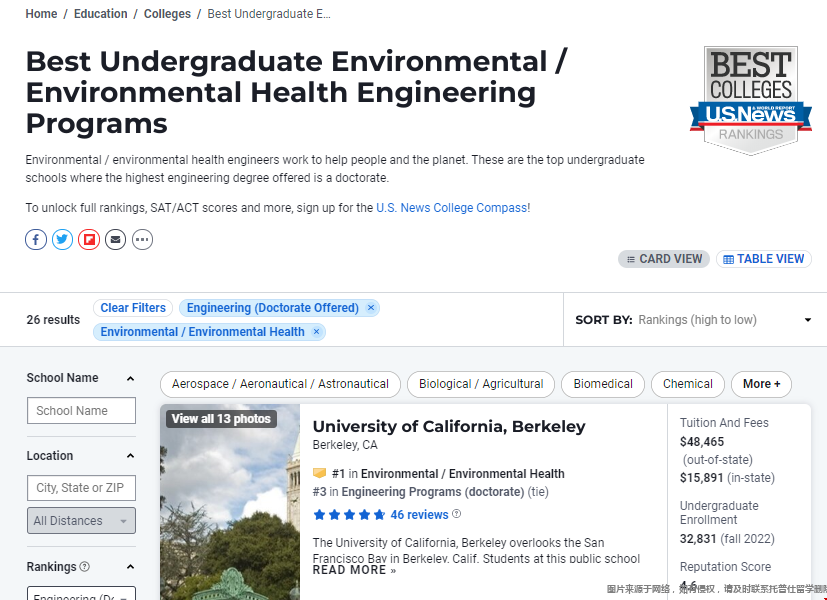Open the Sort By rankings dropdown
This screenshot has height=600, width=827.
(693, 320)
